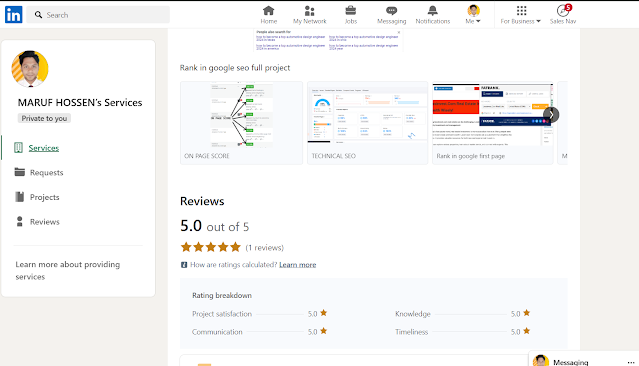Click the ratings info icon
Screen dimensions: 639x366
point(184,265)
